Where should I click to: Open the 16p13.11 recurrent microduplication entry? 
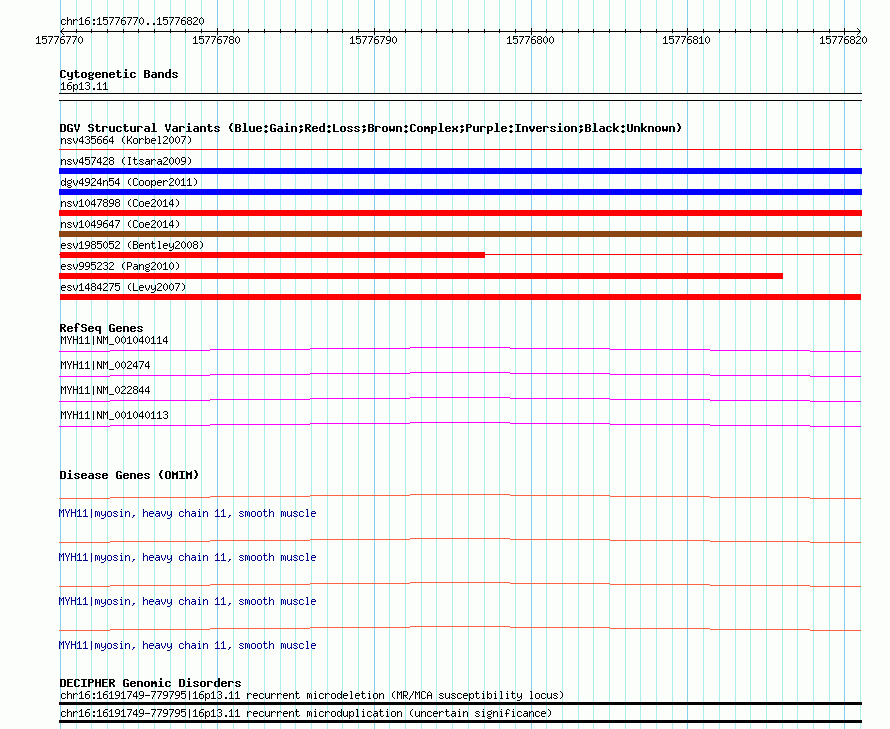(306, 714)
